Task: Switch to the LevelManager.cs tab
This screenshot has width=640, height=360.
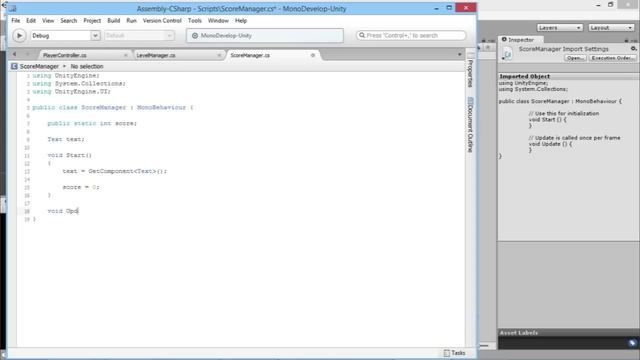Action: click(156, 55)
